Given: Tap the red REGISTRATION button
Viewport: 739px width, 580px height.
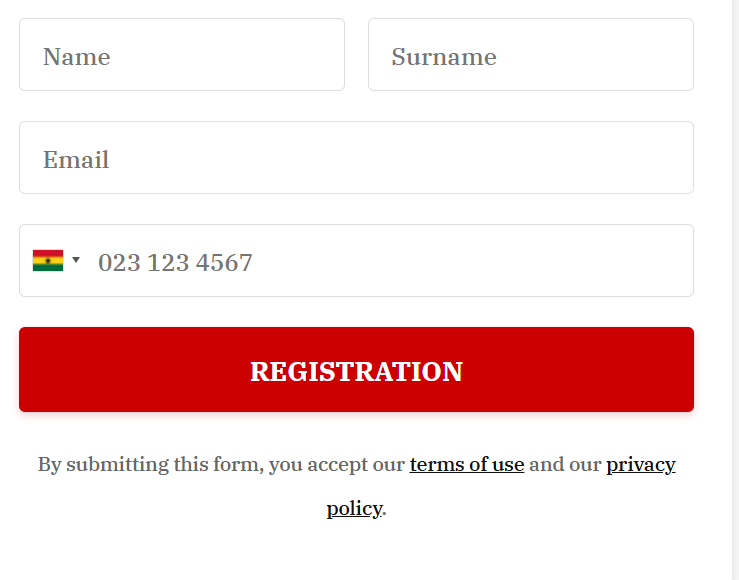Looking at the screenshot, I should pos(356,369).
